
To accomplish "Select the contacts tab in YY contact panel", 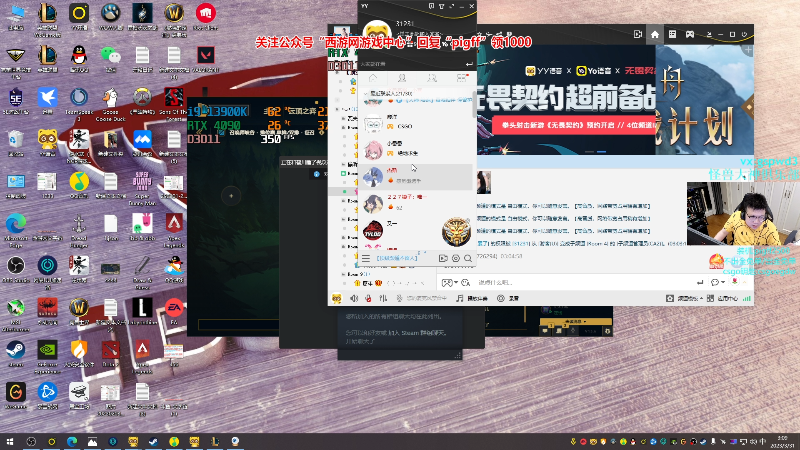I will (x=402, y=78).
